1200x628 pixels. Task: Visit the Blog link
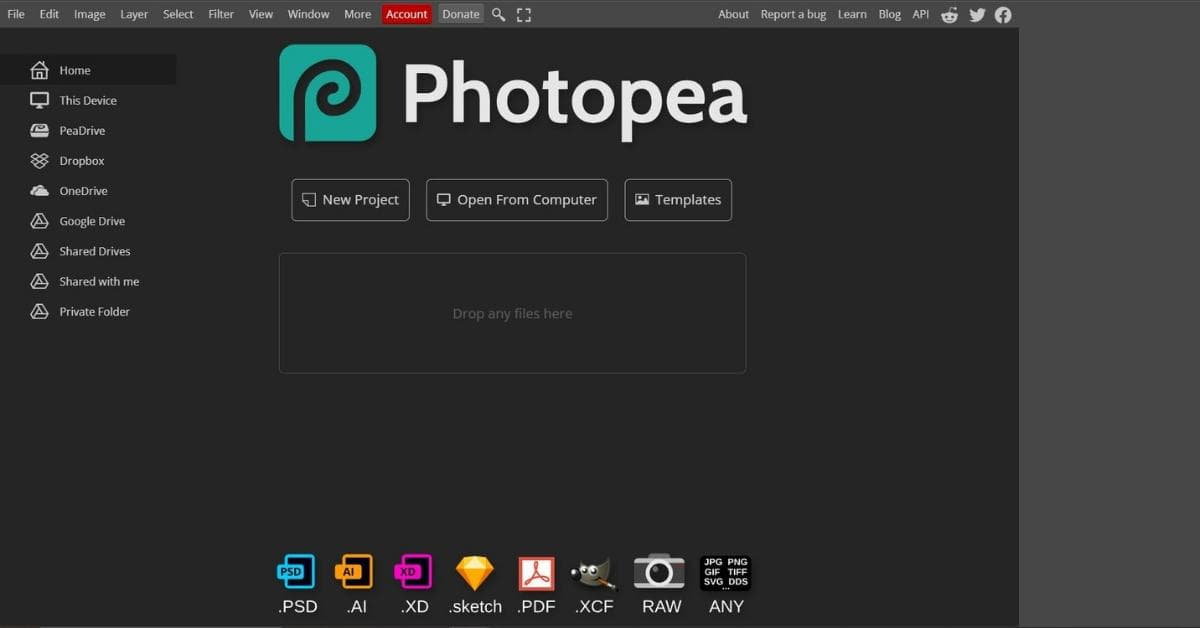pos(890,14)
